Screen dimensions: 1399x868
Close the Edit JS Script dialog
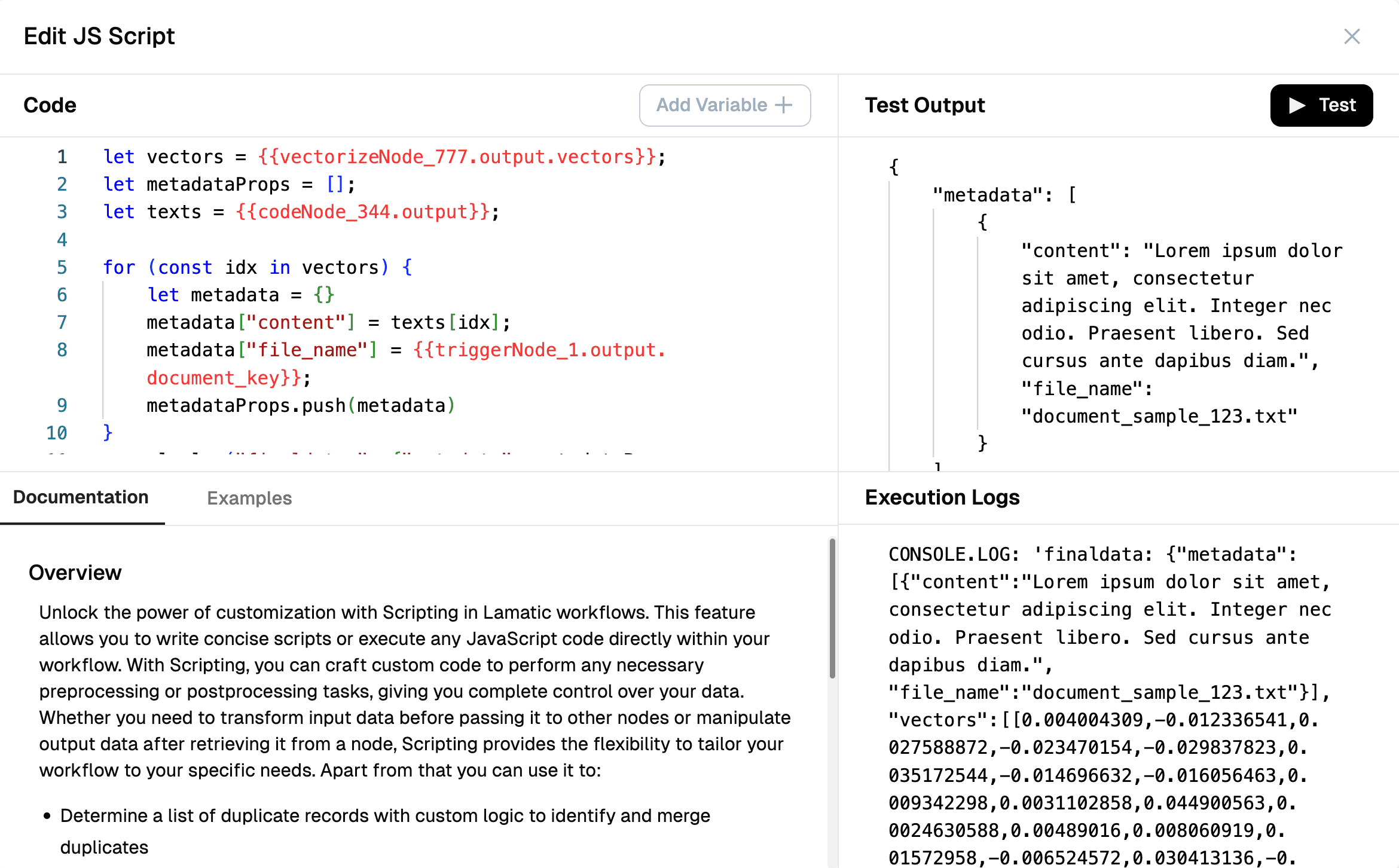[1352, 36]
